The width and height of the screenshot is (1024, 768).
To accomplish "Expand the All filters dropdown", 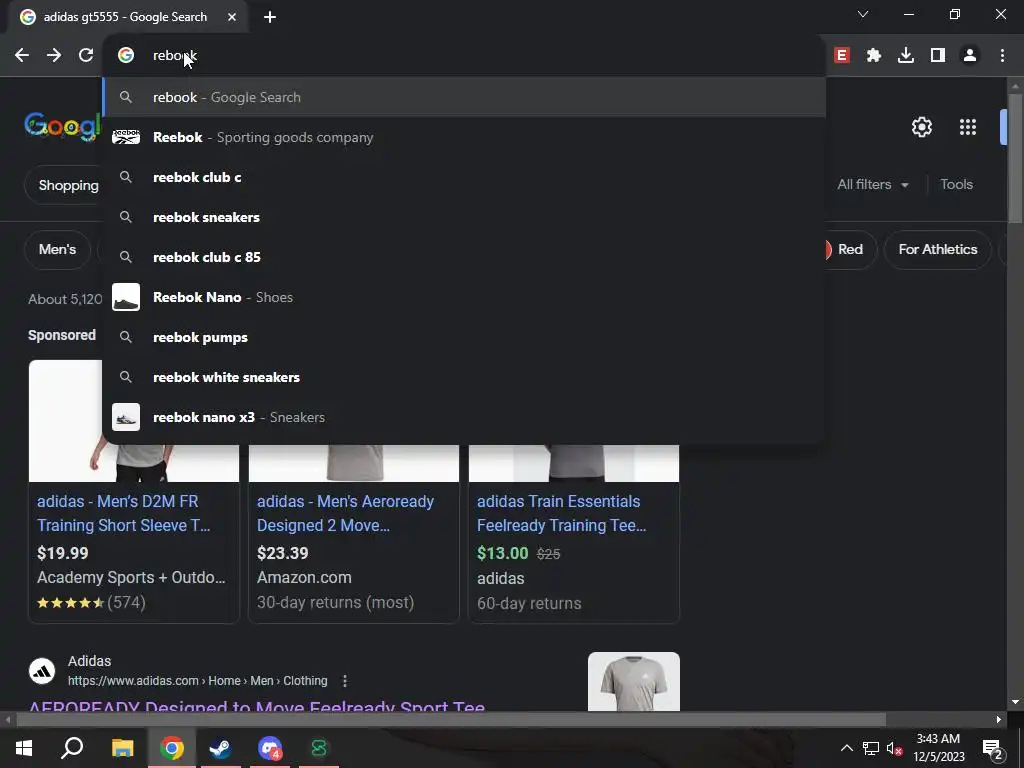I will (x=872, y=185).
